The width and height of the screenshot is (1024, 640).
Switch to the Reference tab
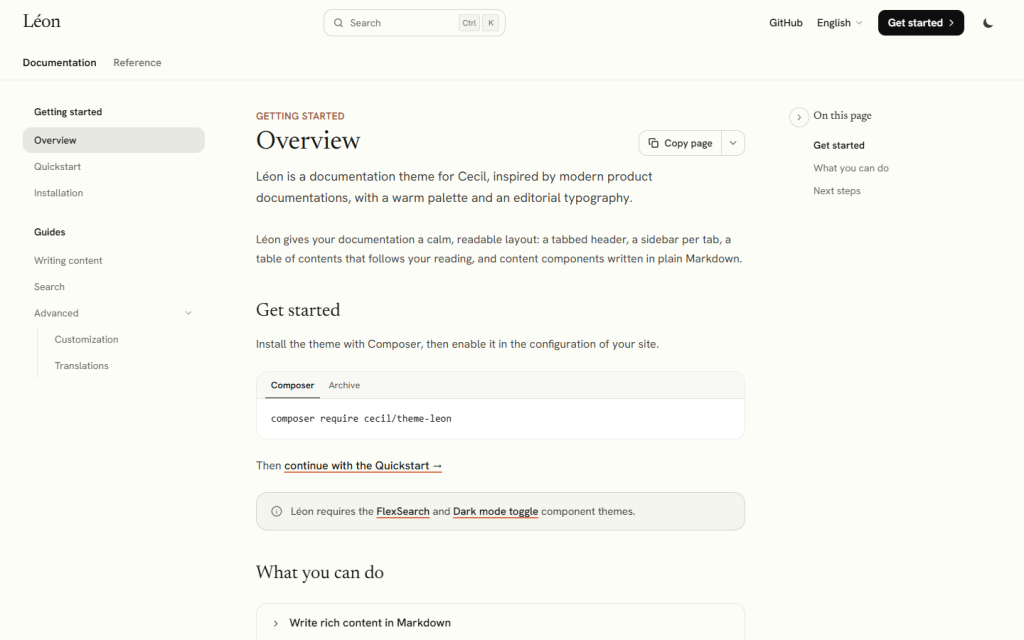(137, 63)
